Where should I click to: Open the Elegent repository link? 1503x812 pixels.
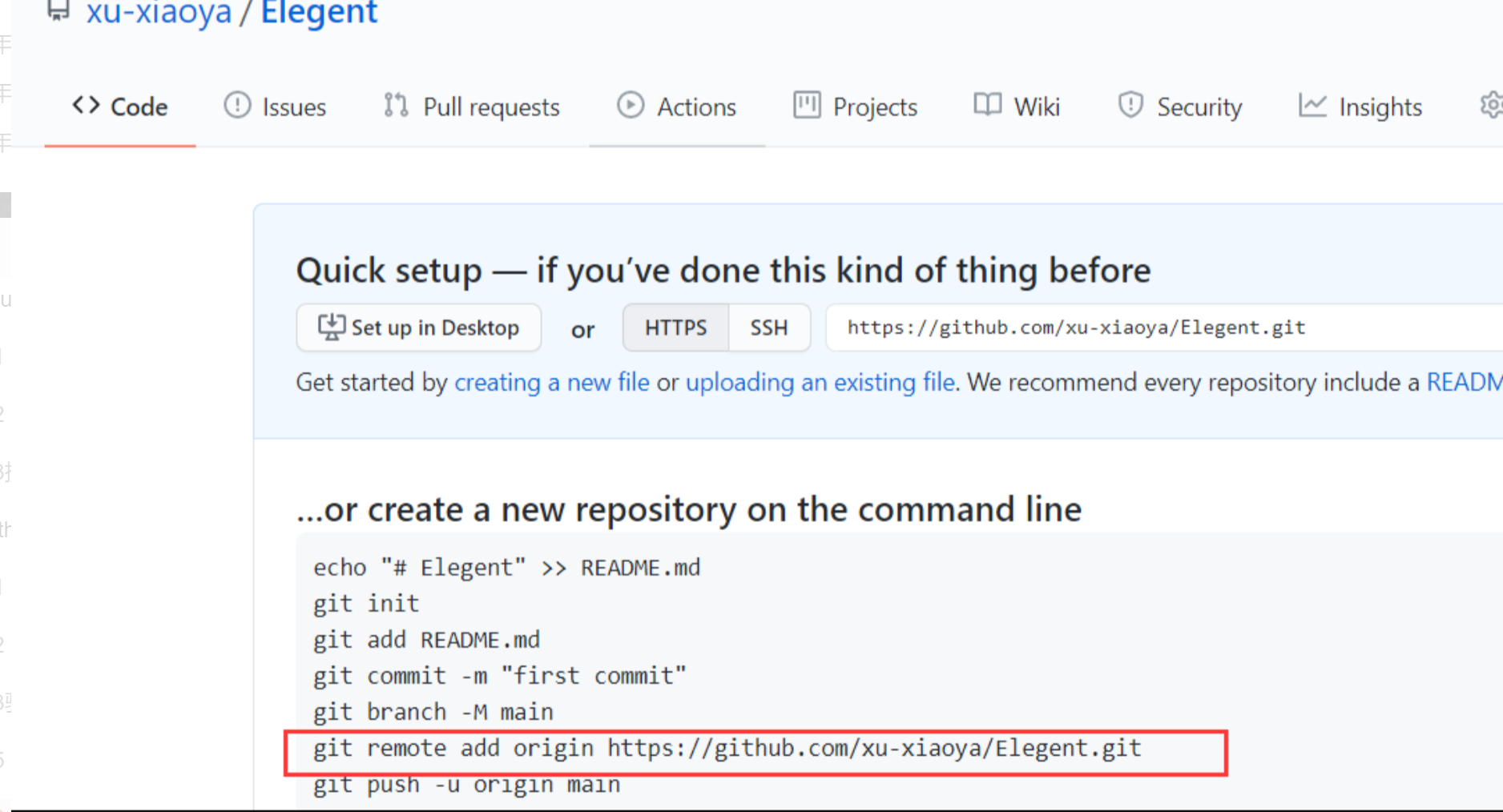pos(319,12)
